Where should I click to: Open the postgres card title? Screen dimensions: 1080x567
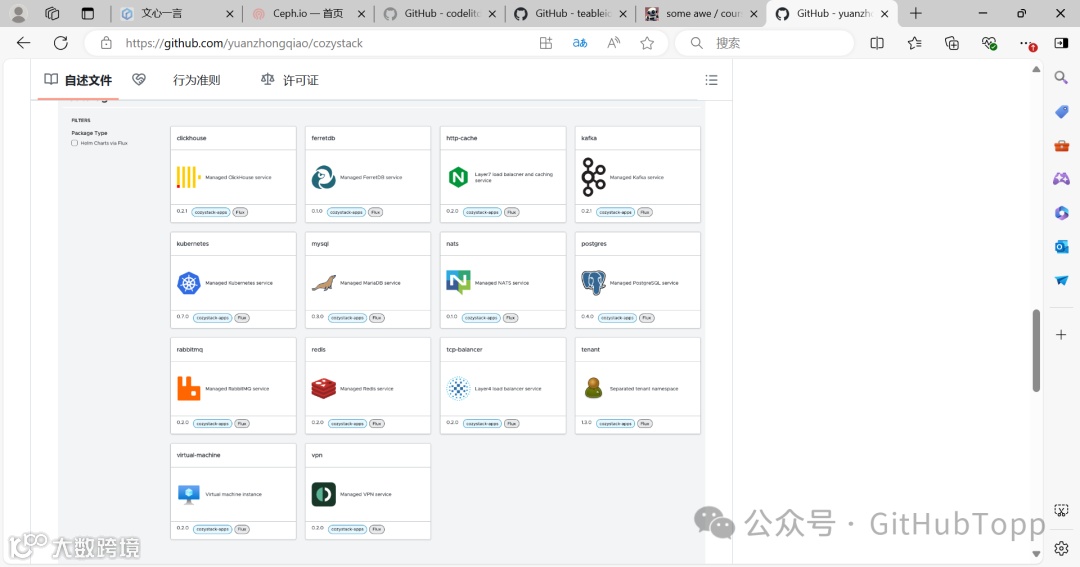point(594,244)
